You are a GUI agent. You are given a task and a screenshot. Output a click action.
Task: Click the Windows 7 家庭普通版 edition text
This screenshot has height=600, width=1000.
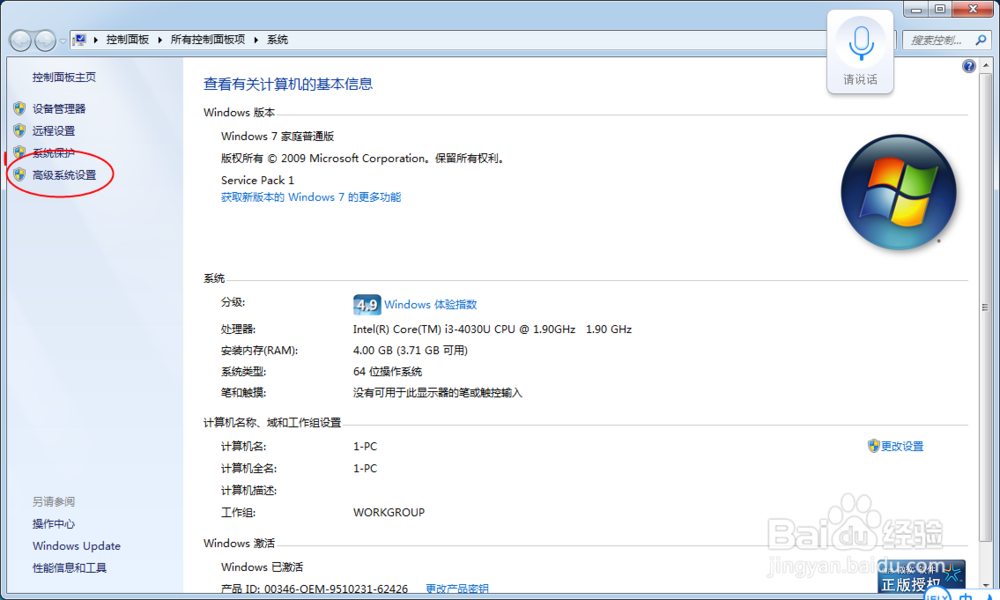(277, 136)
